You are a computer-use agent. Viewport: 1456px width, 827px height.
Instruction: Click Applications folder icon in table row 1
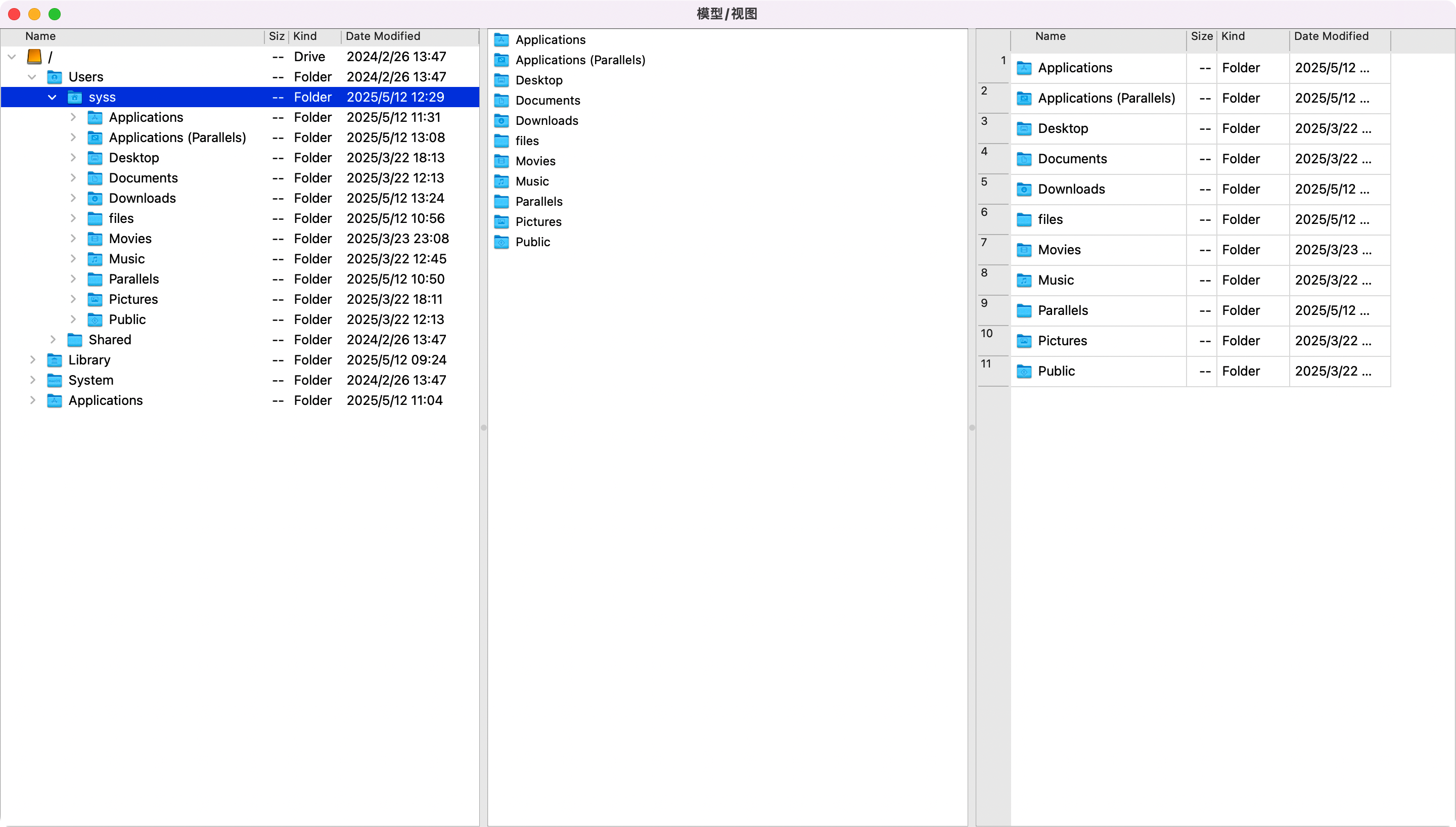[1024, 68]
